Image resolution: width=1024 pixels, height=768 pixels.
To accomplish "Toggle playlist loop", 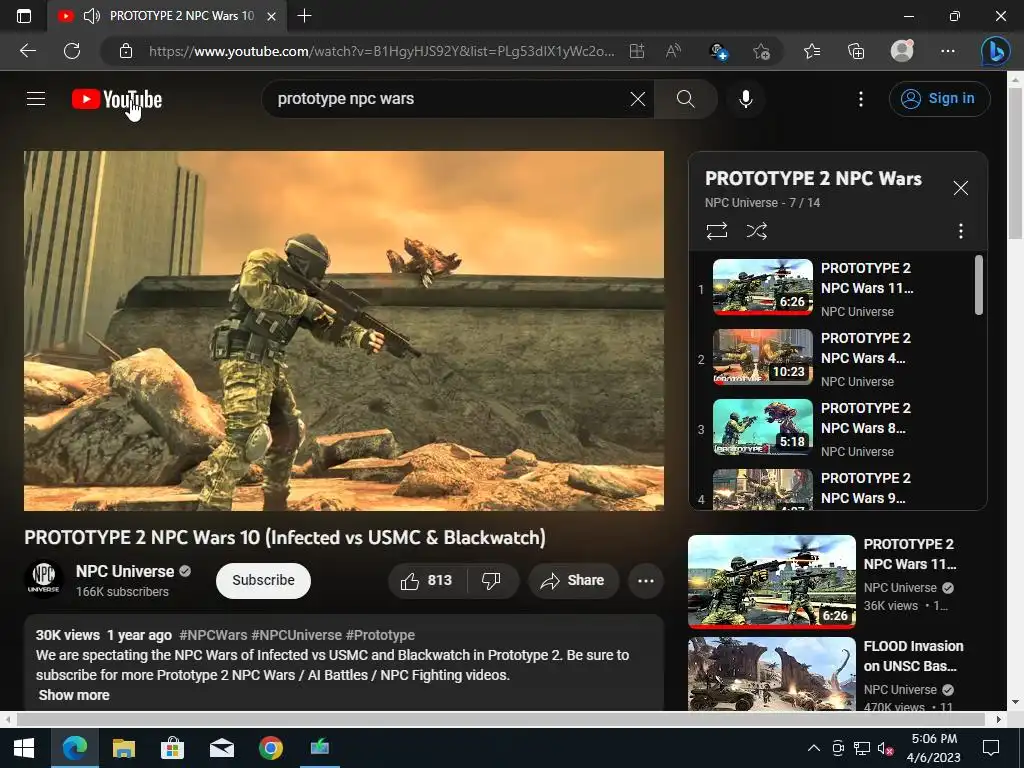I will (x=716, y=231).
